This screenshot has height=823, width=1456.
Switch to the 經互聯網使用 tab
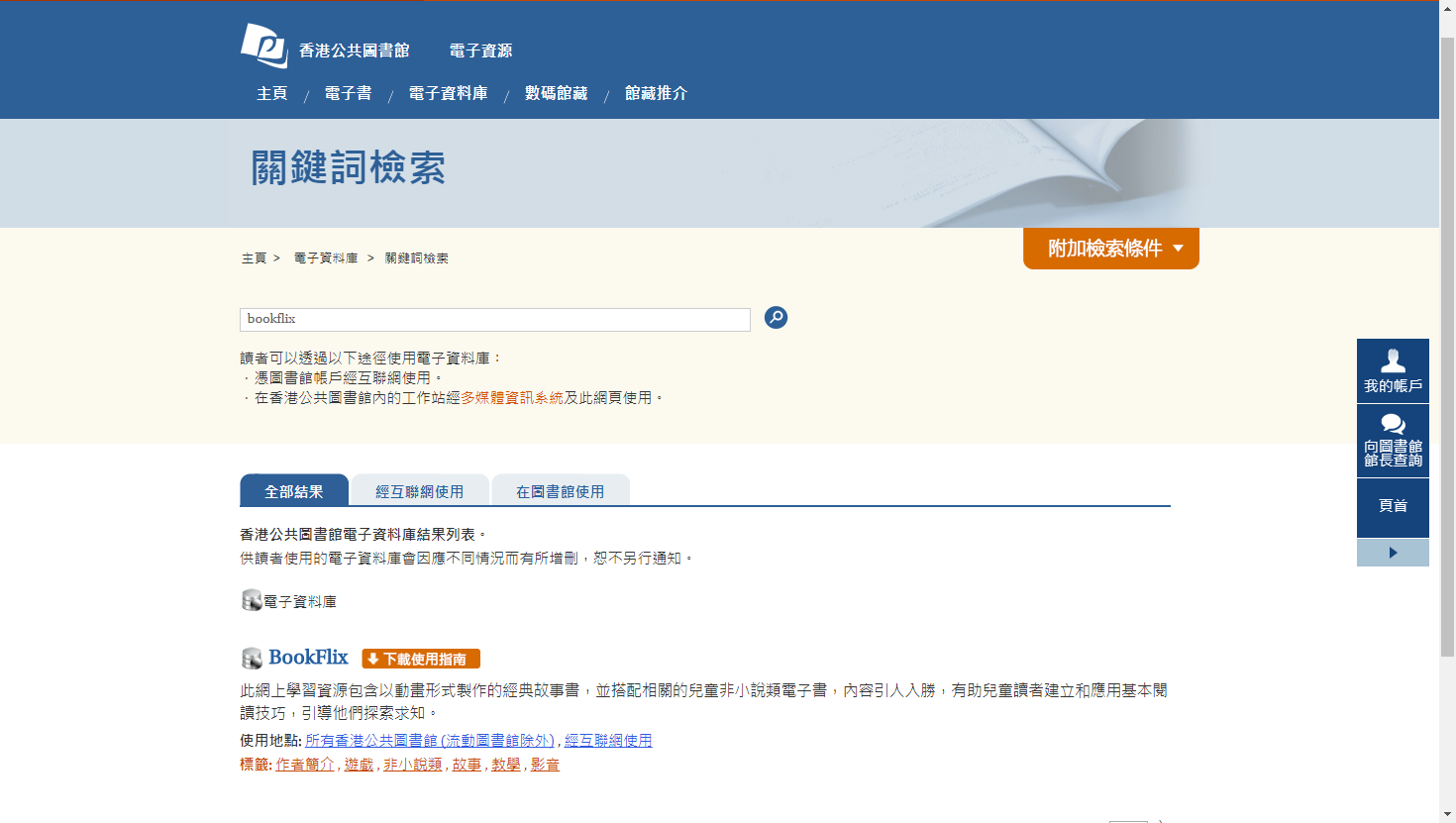(420, 490)
